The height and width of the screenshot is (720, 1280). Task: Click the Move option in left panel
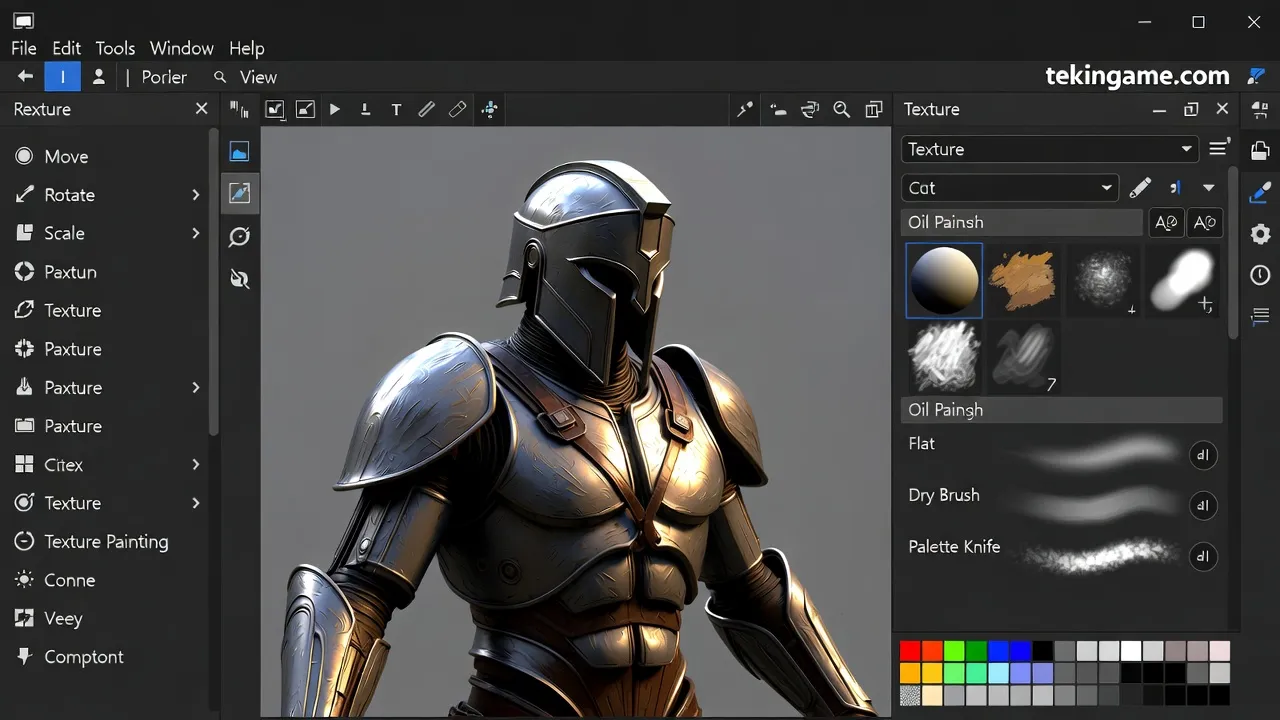[x=66, y=156]
